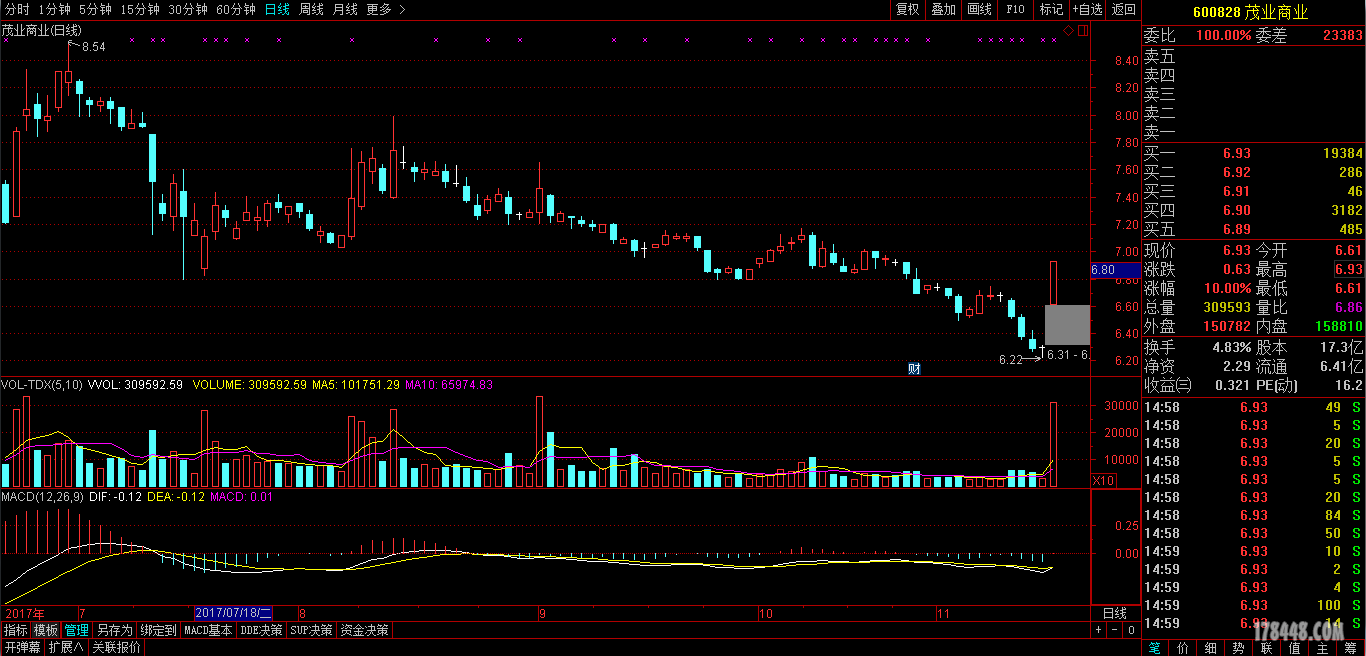Viewport: 1366px width, 656px height.
Task: Click stock title 600828 茂业商业
Action: point(1251,12)
